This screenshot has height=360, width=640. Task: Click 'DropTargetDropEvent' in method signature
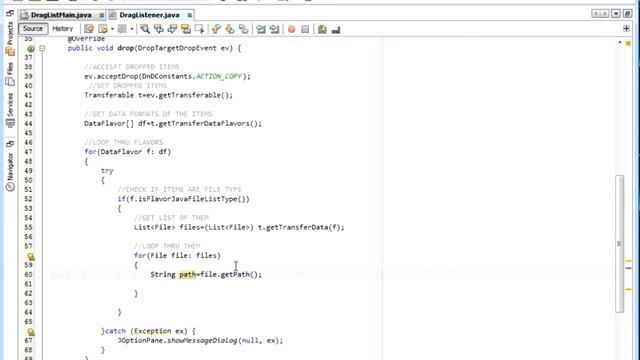pos(177,48)
